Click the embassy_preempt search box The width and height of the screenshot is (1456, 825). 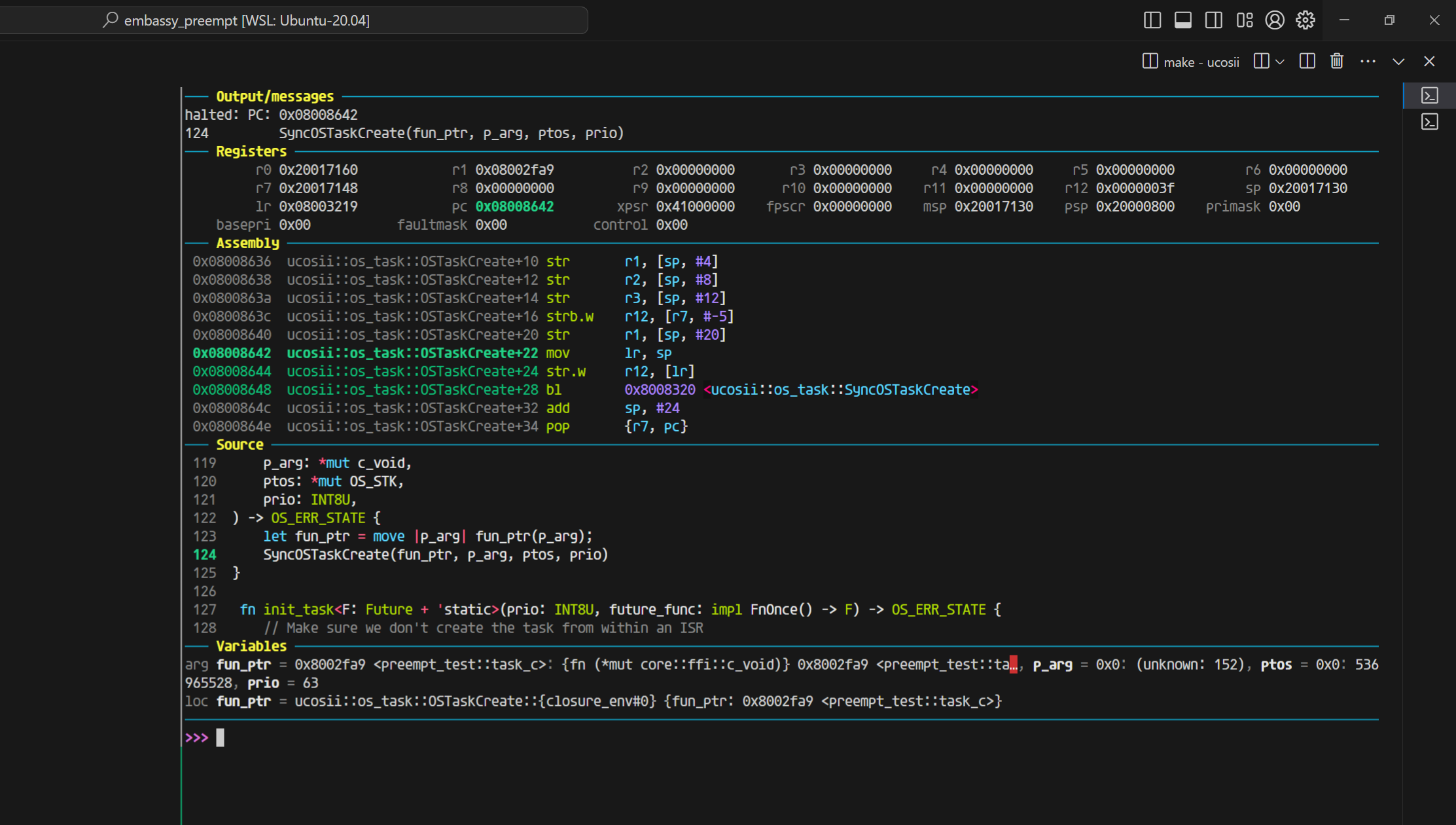point(294,20)
